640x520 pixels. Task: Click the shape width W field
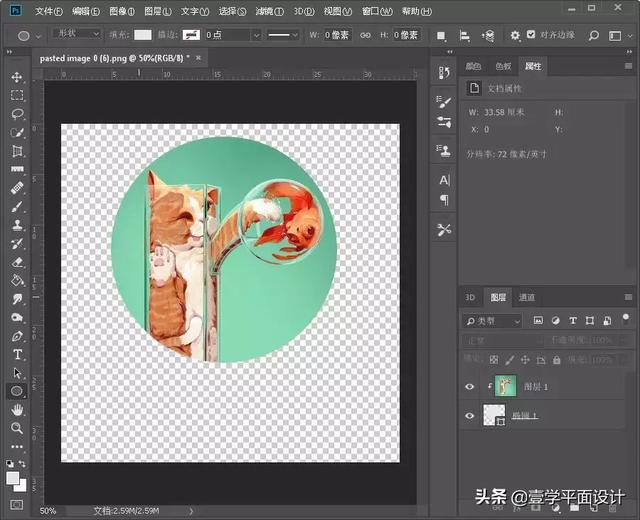(x=337, y=35)
